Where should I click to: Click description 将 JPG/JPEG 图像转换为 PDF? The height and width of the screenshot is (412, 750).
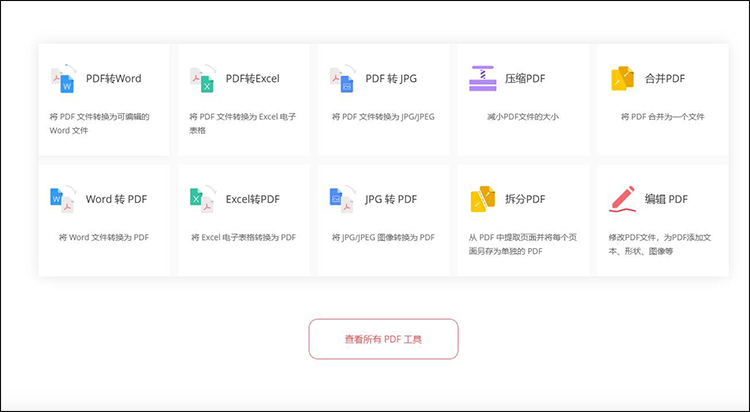pyautogui.click(x=383, y=237)
